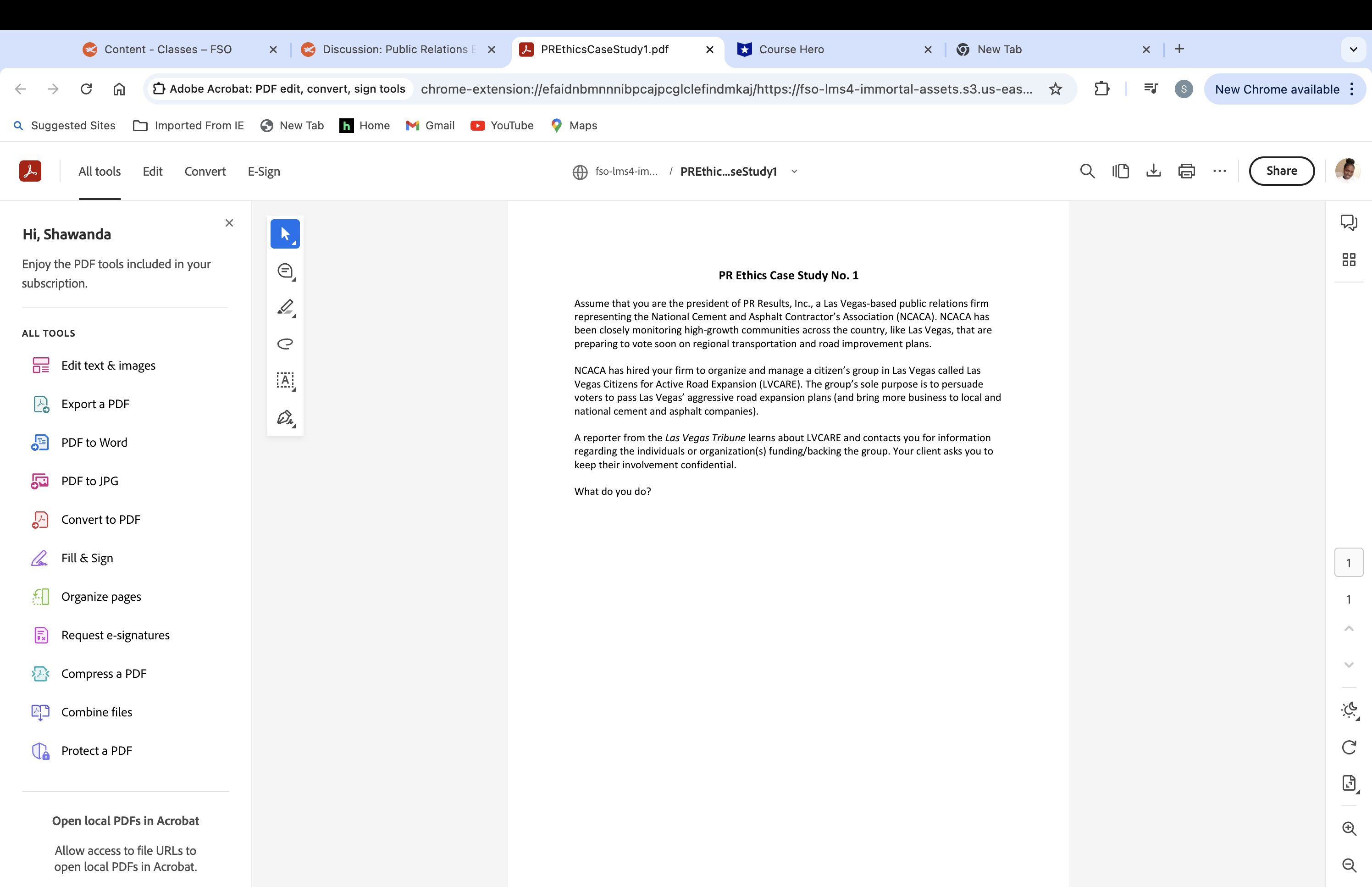
Task: Pick the Fill & Sign pen tool
Action: pos(285,417)
